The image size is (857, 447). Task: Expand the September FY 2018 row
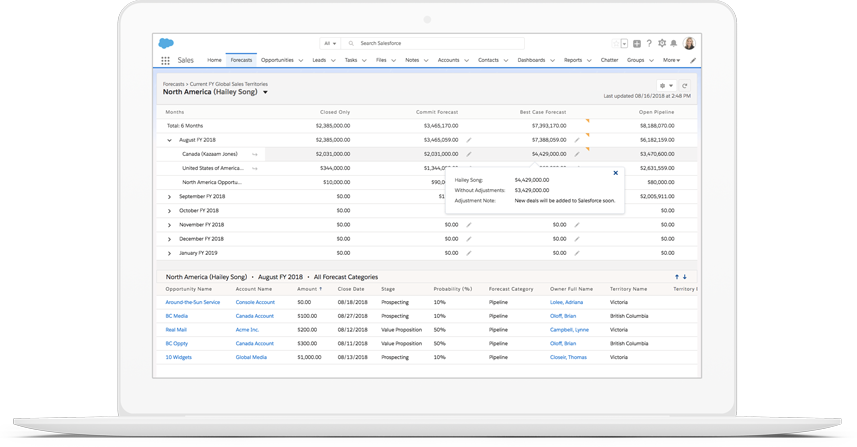click(x=169, y=197)
